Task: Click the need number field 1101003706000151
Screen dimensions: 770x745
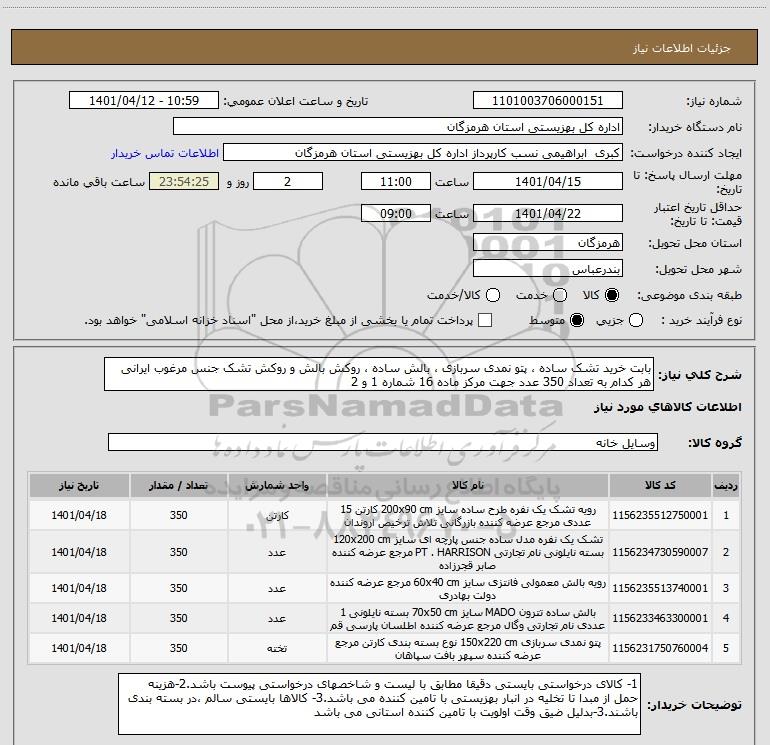Action: click(548, 101)
